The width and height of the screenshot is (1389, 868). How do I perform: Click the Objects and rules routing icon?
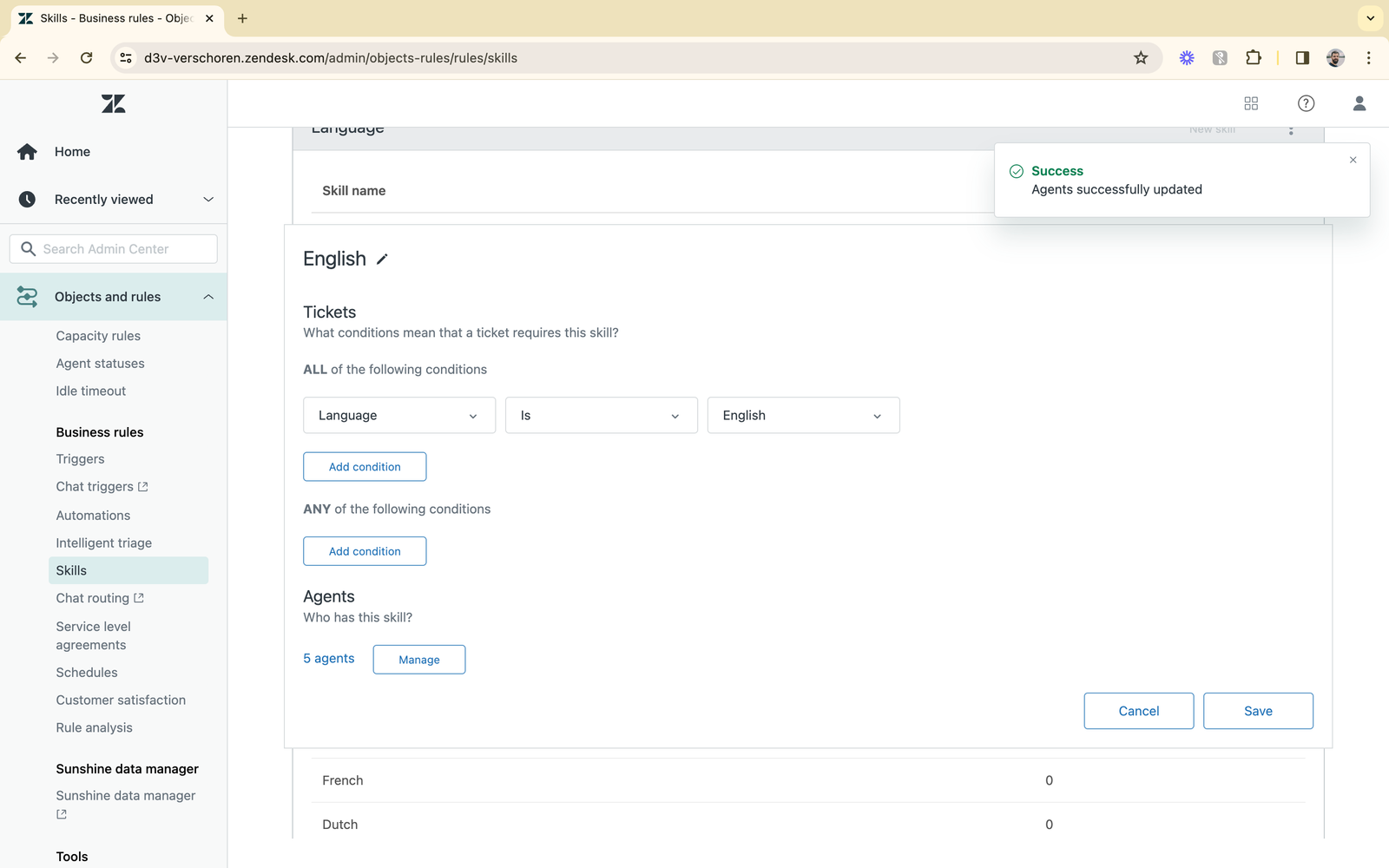(27, 296)
